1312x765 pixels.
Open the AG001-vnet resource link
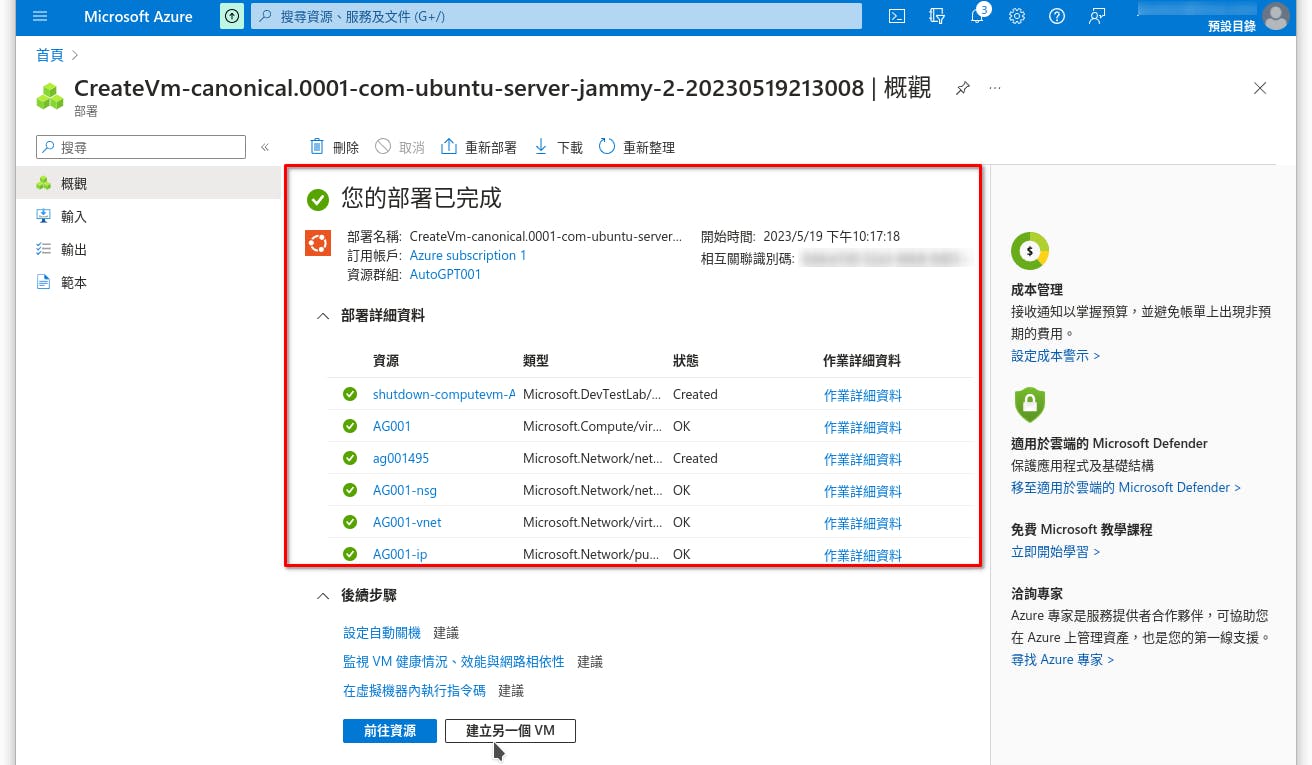pyautogui.click(x=407, y=522)
